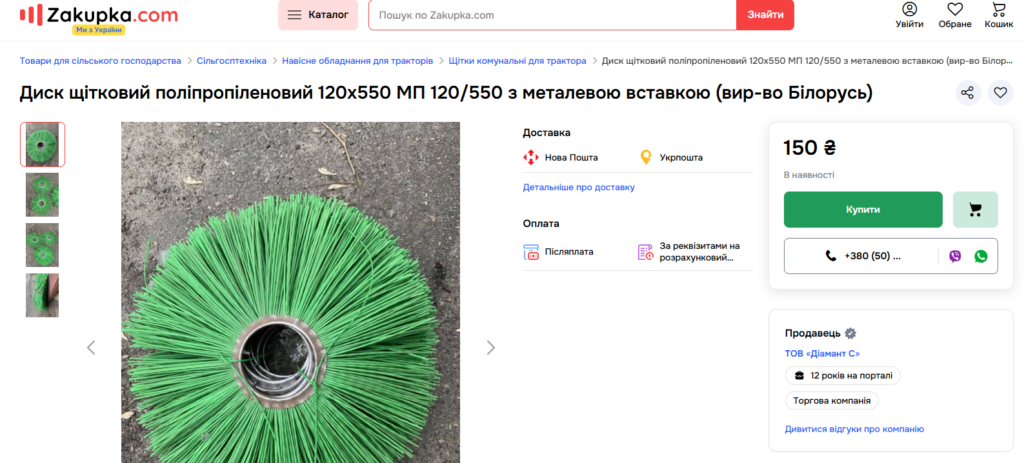Click the Доставка section heading
Image resolution: width=1024 pixels, height=463 pixels.
pos(547,133)
